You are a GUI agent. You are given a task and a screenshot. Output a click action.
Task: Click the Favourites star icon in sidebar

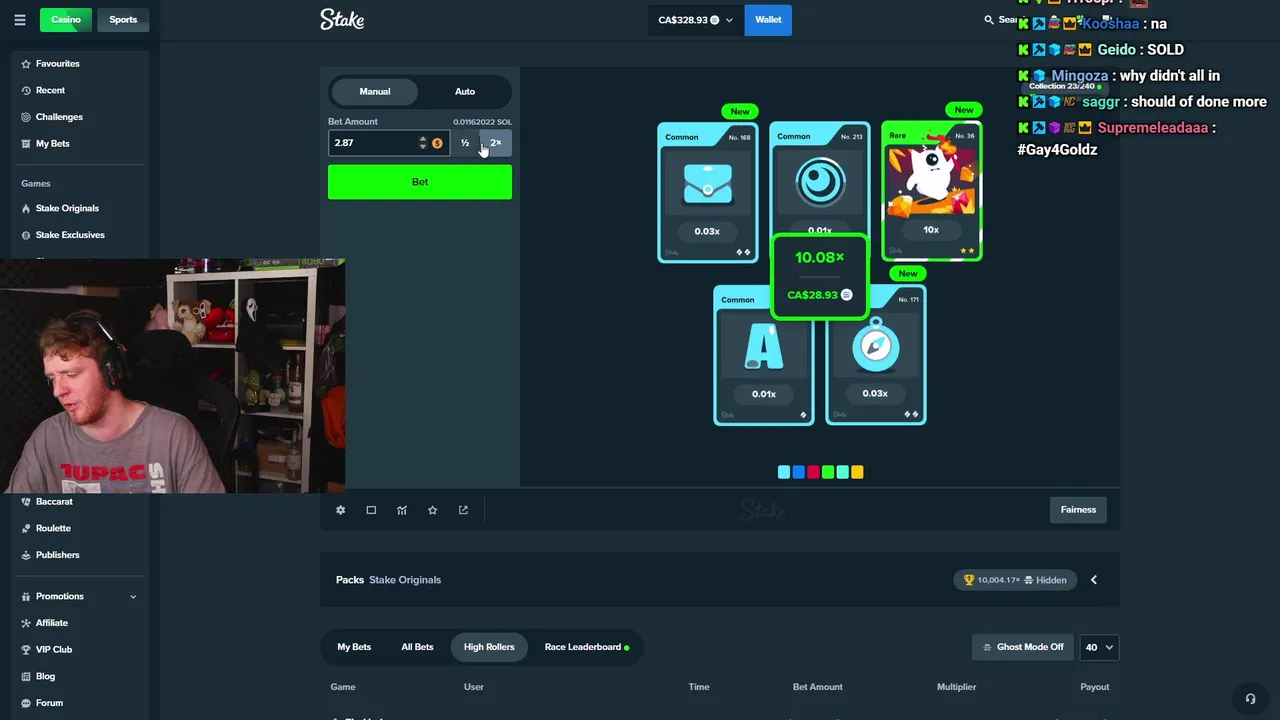[x=26, y=64]
